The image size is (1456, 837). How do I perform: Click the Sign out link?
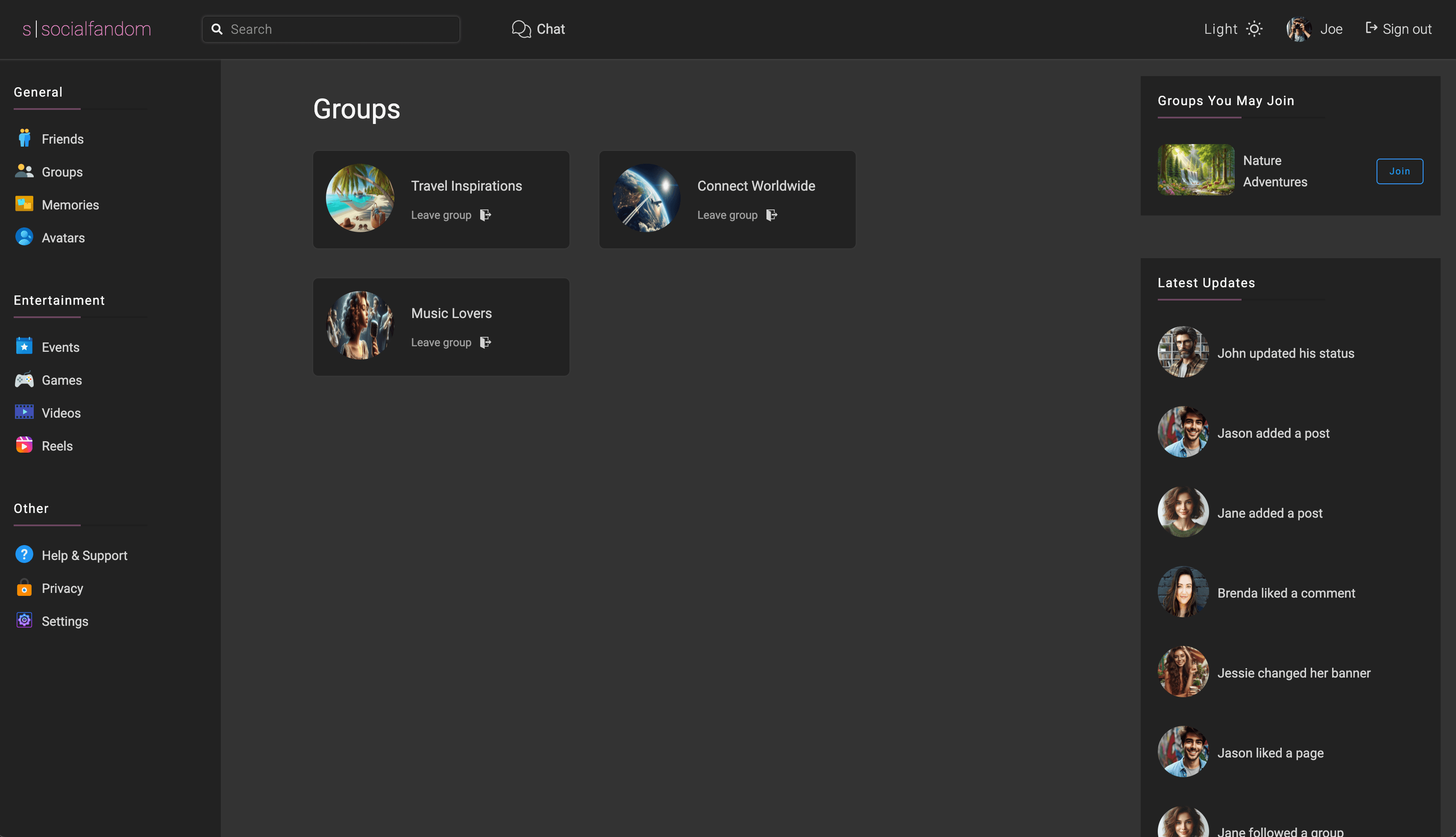point(1398,29)
